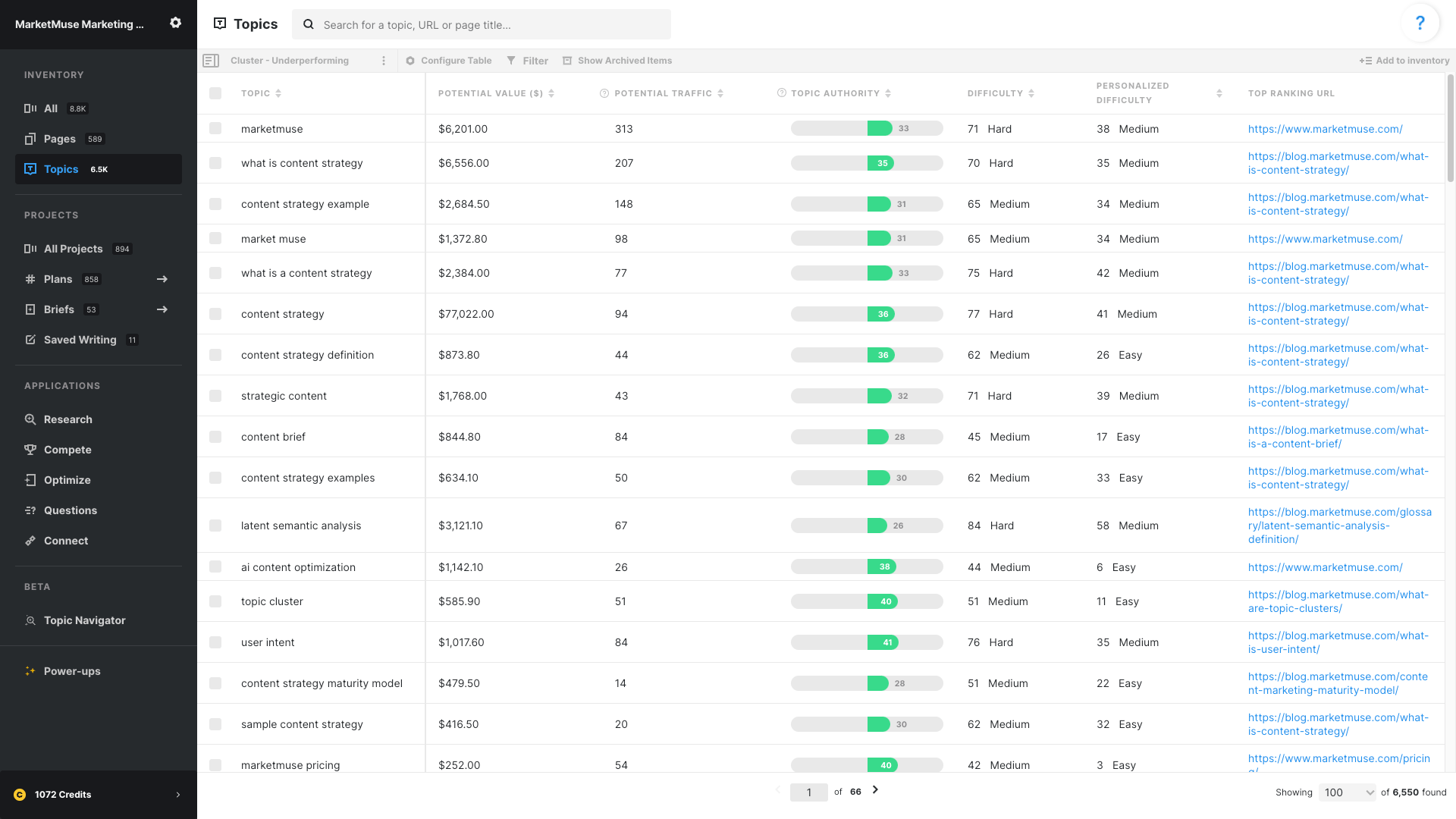The width and height of the screenshot is (1456, 819).
Task: Tick the content strategy example checkbox
Action: pyautogui.click(x=215, y=204)
